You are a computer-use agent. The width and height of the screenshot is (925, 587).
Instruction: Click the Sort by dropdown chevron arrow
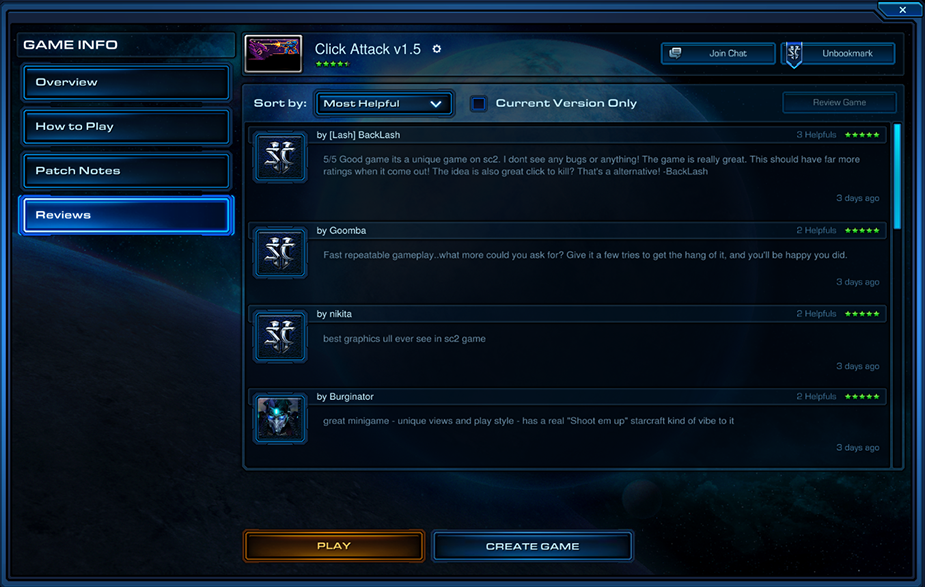click(x=436, y=104)
